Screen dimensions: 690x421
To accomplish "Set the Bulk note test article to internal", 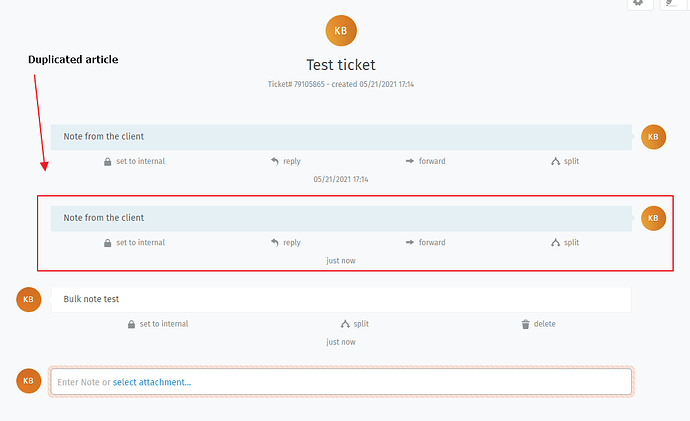I will [x=158, y=324].
